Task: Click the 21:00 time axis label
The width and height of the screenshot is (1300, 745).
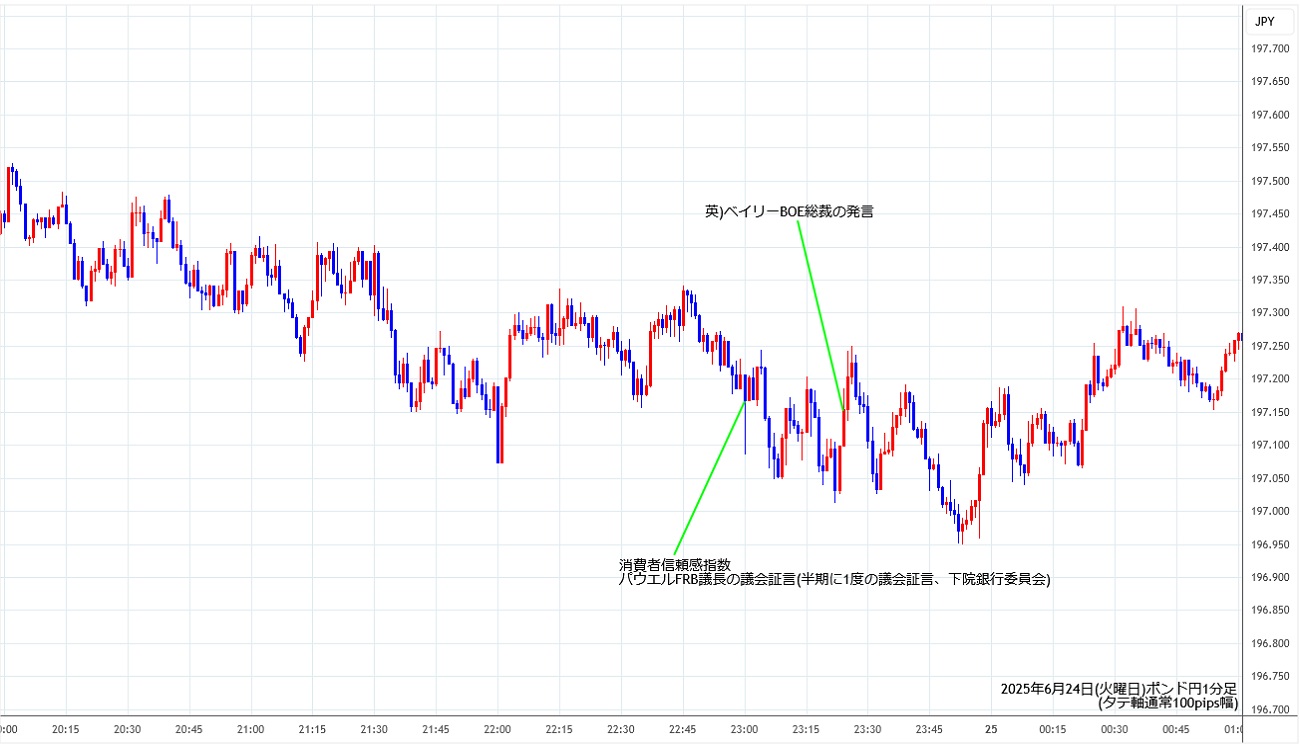Action: (251, 729)
